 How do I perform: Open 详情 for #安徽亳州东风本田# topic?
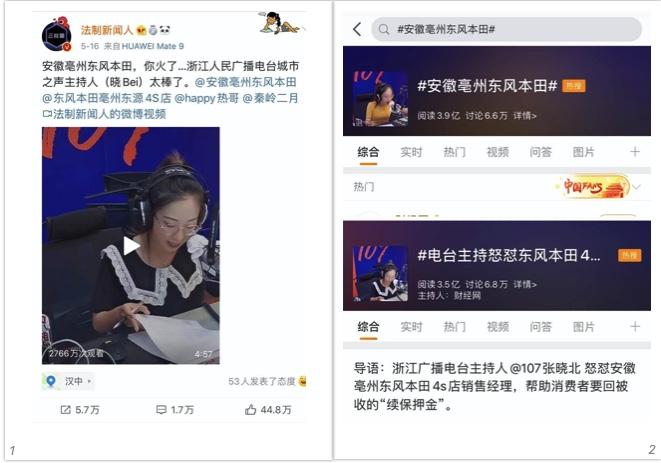tap(524, 116)
